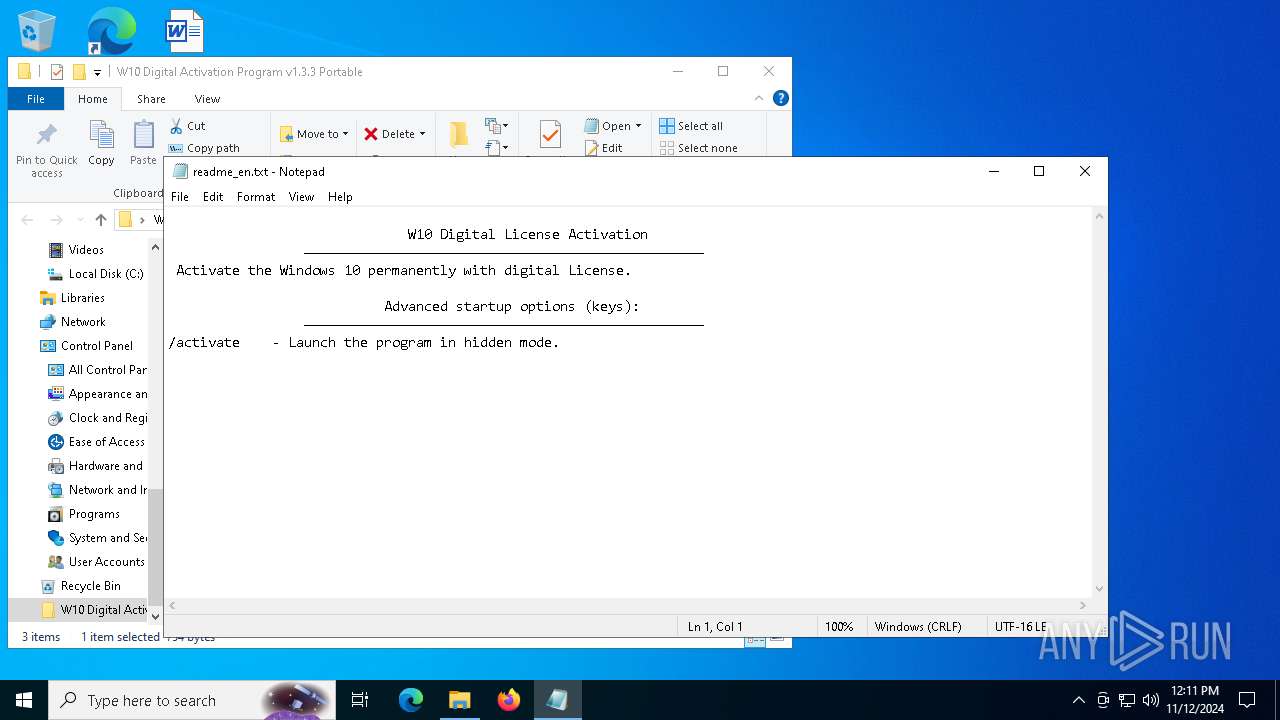Click inside the Notepad text area
The image size is (1280, 720).
tap(629, 403)
